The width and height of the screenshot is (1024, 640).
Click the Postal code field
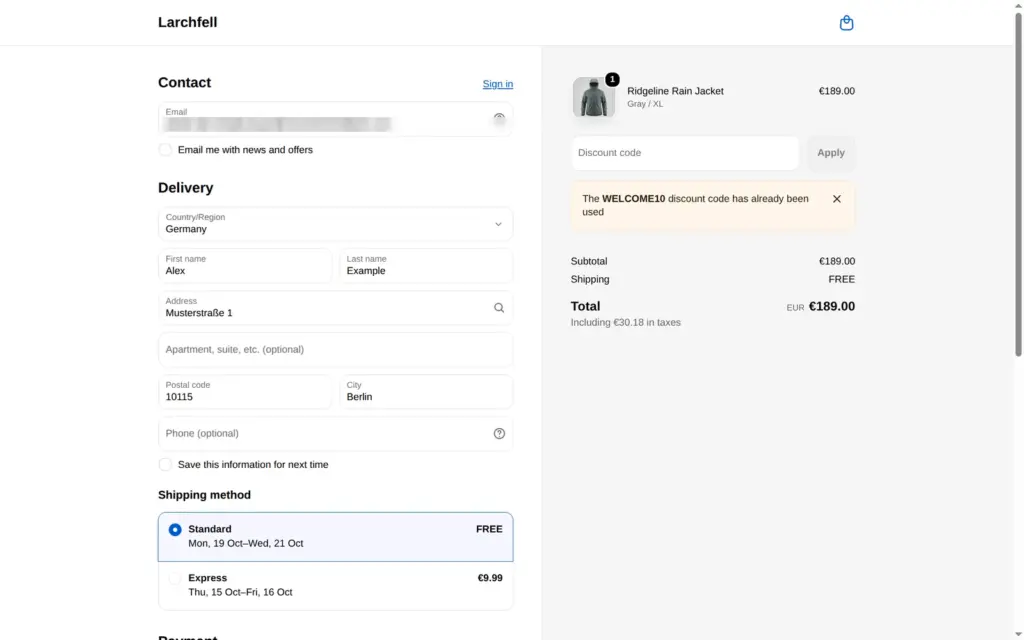[x=245, y=392]
